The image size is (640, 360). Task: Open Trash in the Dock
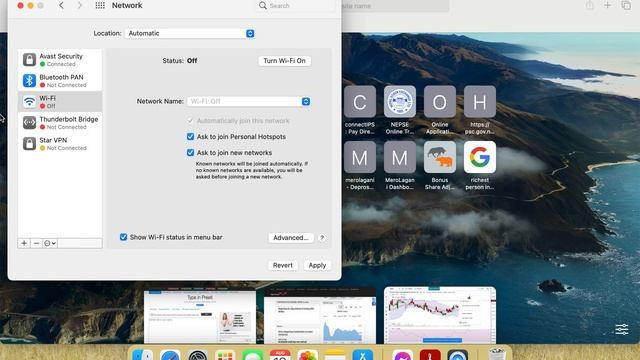click(x=497, y=354)
